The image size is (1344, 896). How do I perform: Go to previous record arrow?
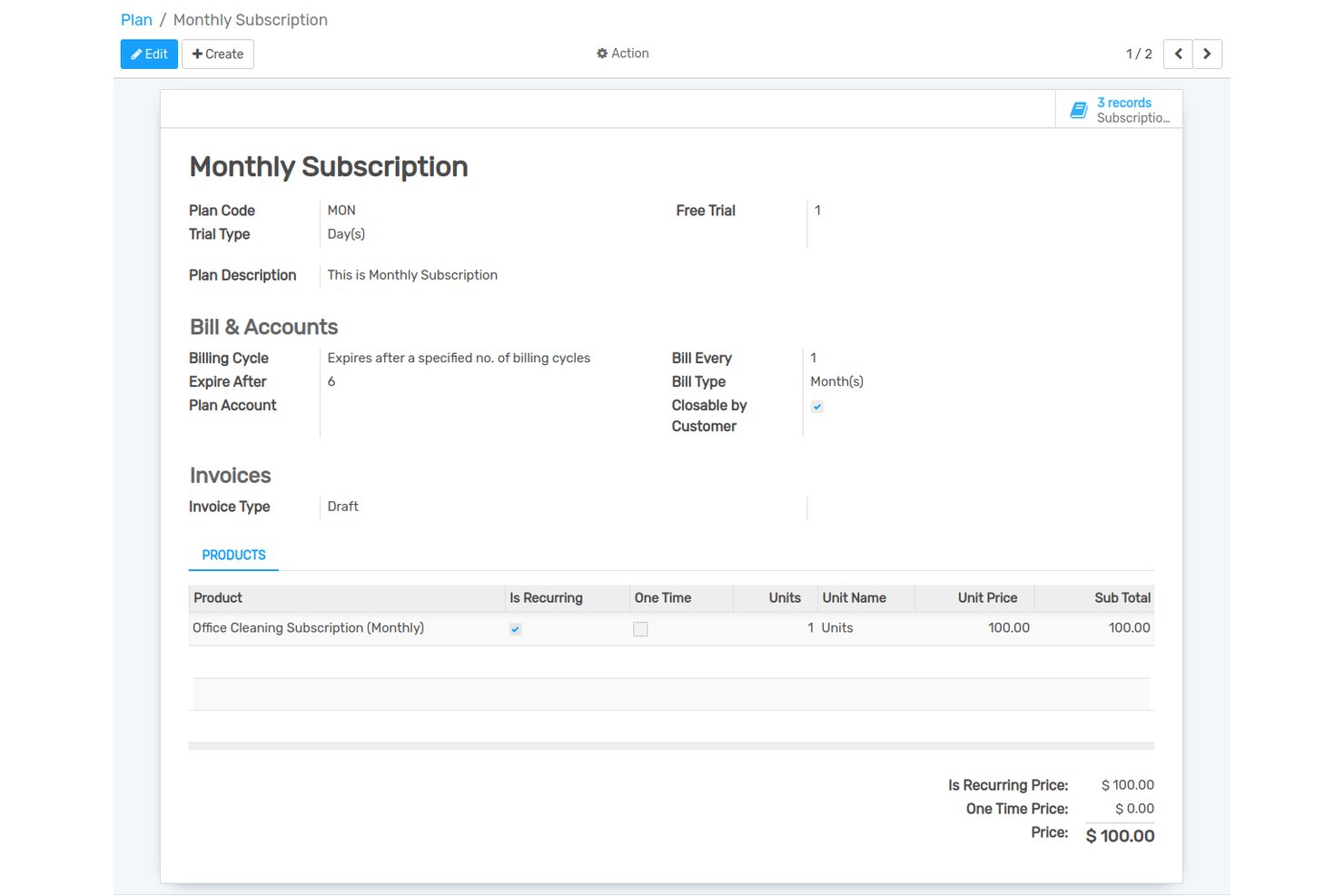(x=1178, y=54)
